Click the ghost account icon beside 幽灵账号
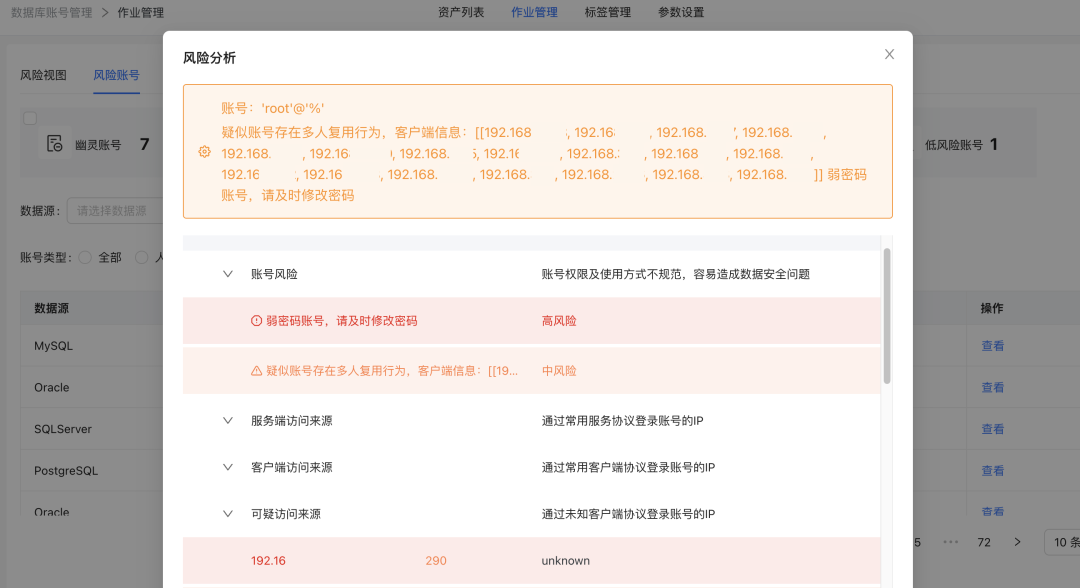The image size is (1080, 588). point(54,144)
